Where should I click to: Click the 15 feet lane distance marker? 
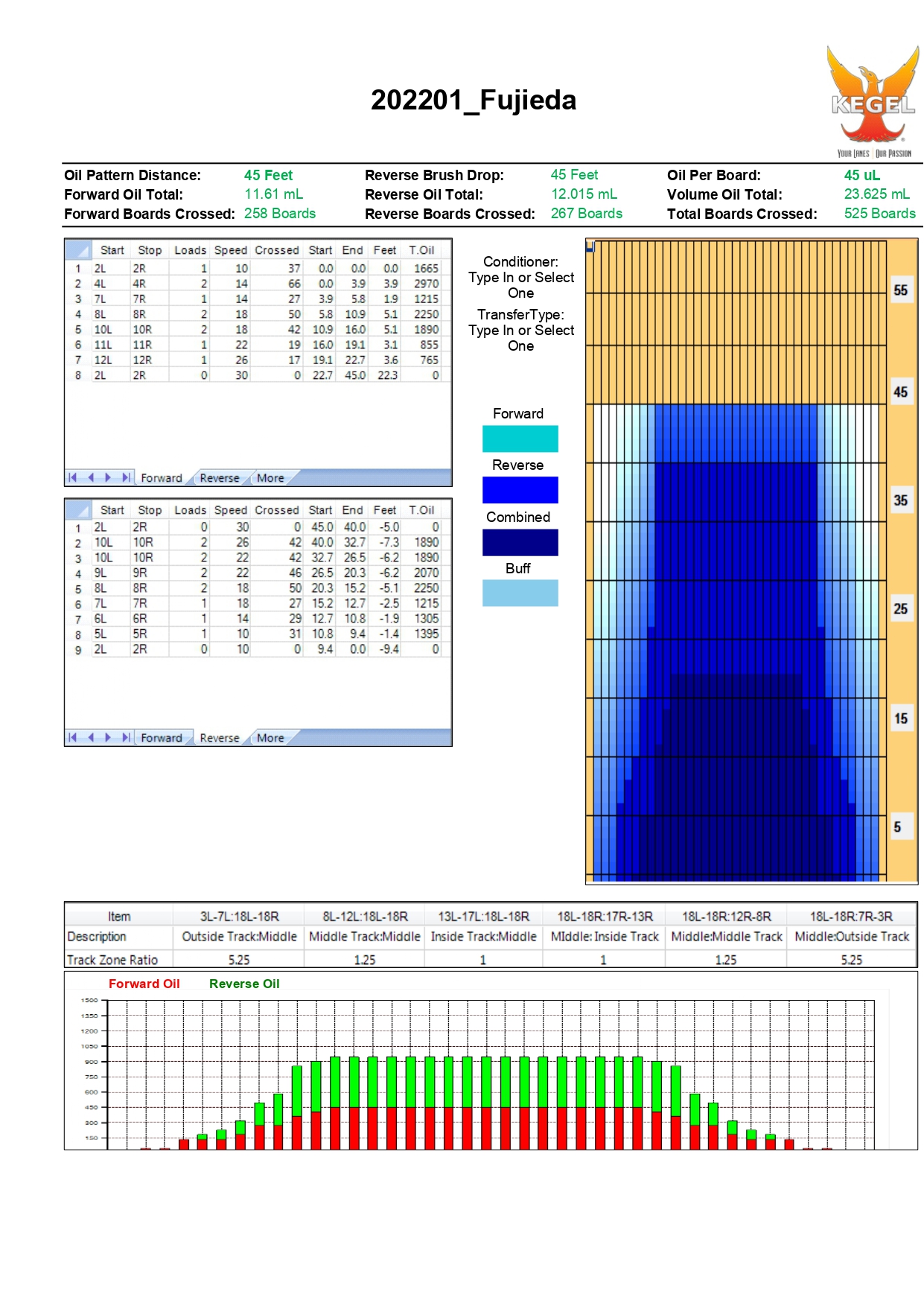(901, 719)
